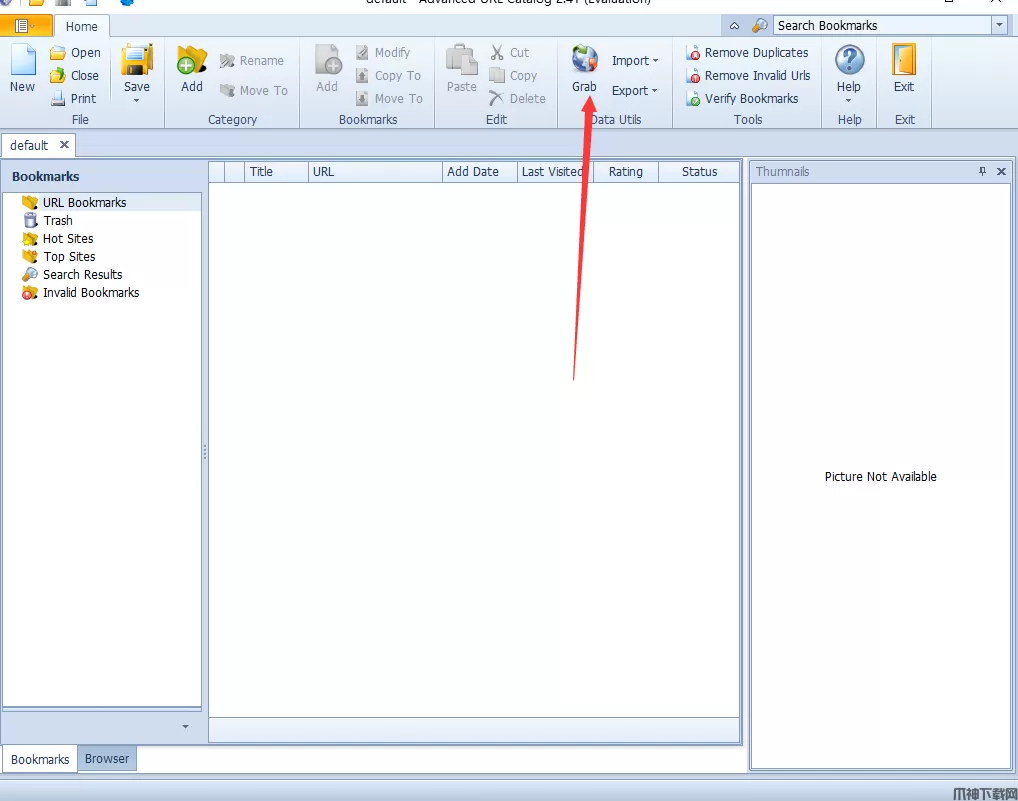Viewport: 1018px width, 801px height.
Task: Sort by Title column header
Action: [276, 172]
